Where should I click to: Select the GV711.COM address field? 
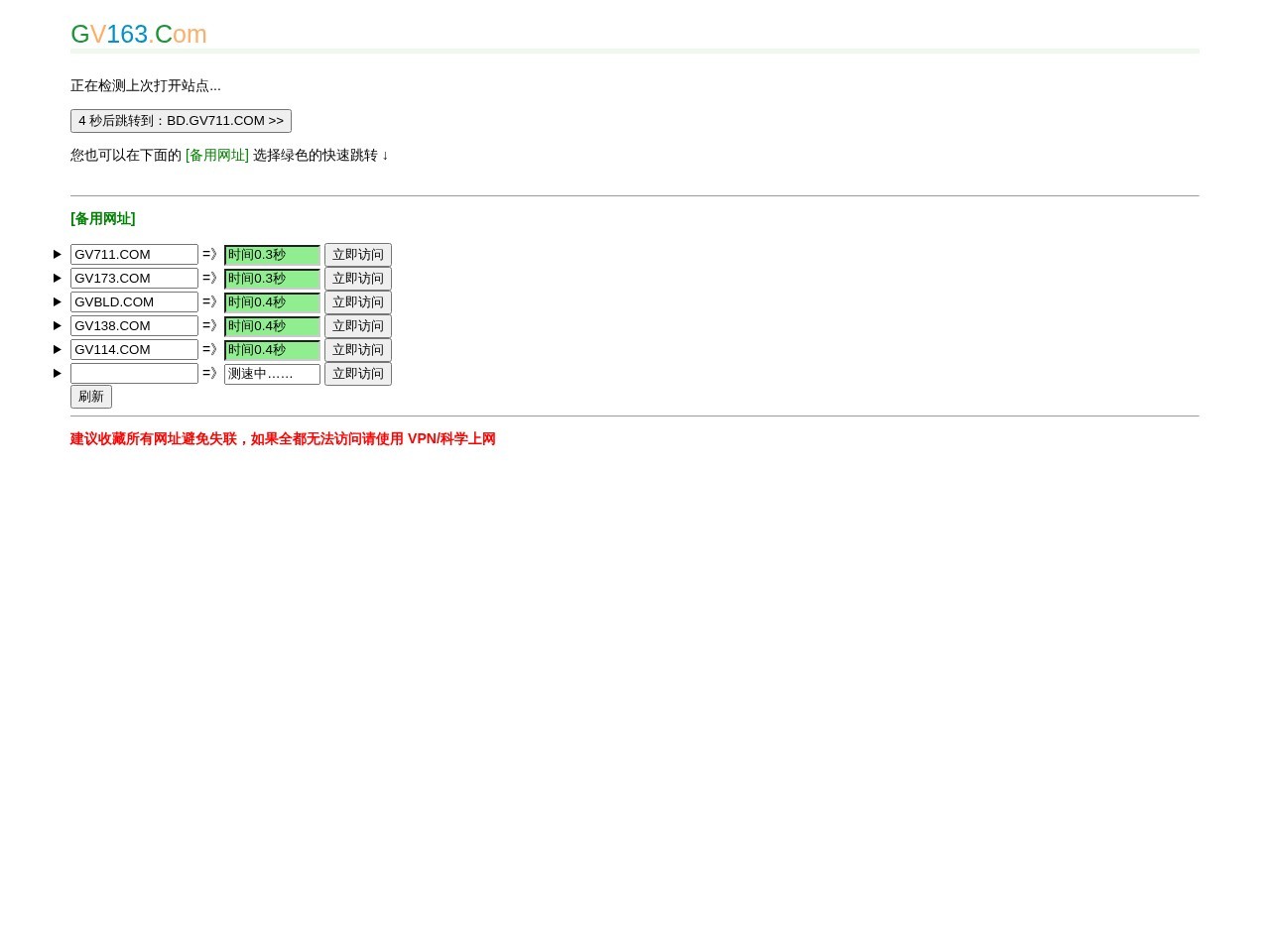pos(134,255)
